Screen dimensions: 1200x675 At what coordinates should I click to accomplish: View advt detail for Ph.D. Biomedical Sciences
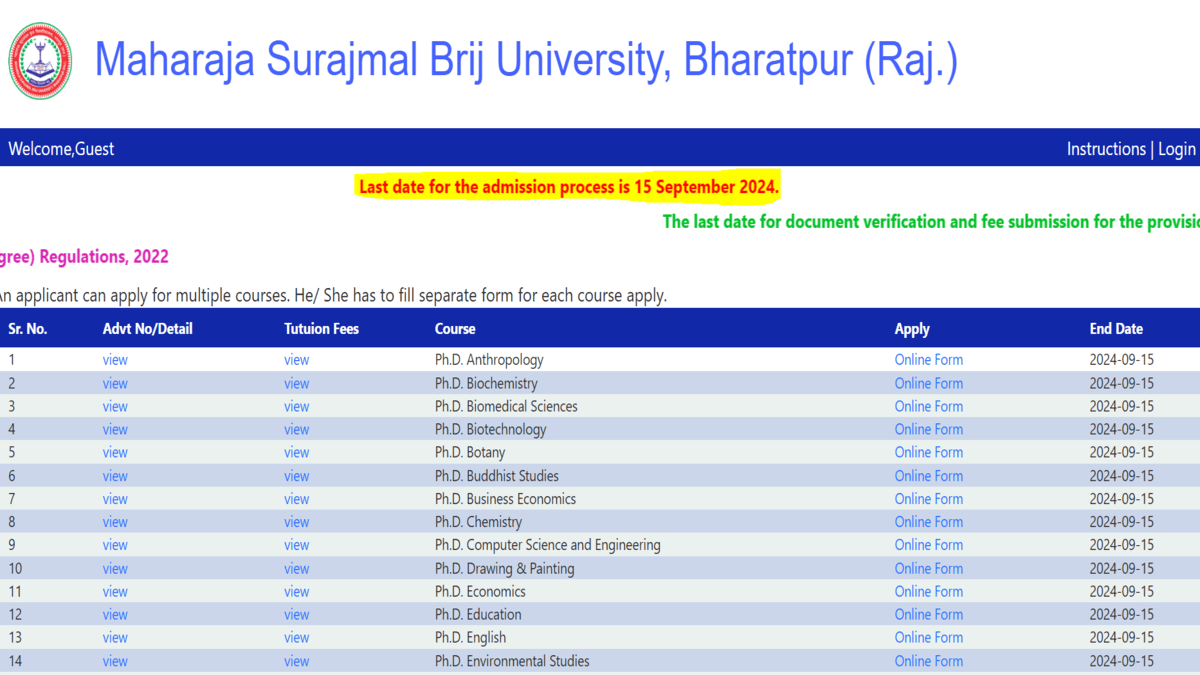click(x=115, y=406)
